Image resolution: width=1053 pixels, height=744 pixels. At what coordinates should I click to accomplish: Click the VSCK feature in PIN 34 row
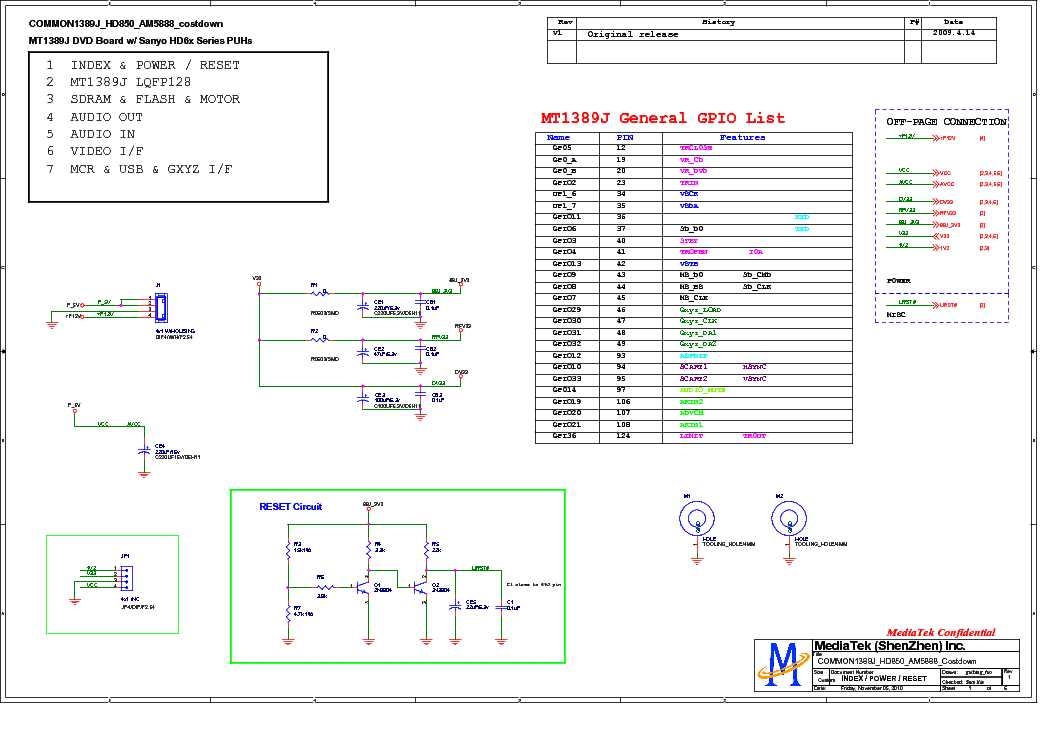pos(689,194)
